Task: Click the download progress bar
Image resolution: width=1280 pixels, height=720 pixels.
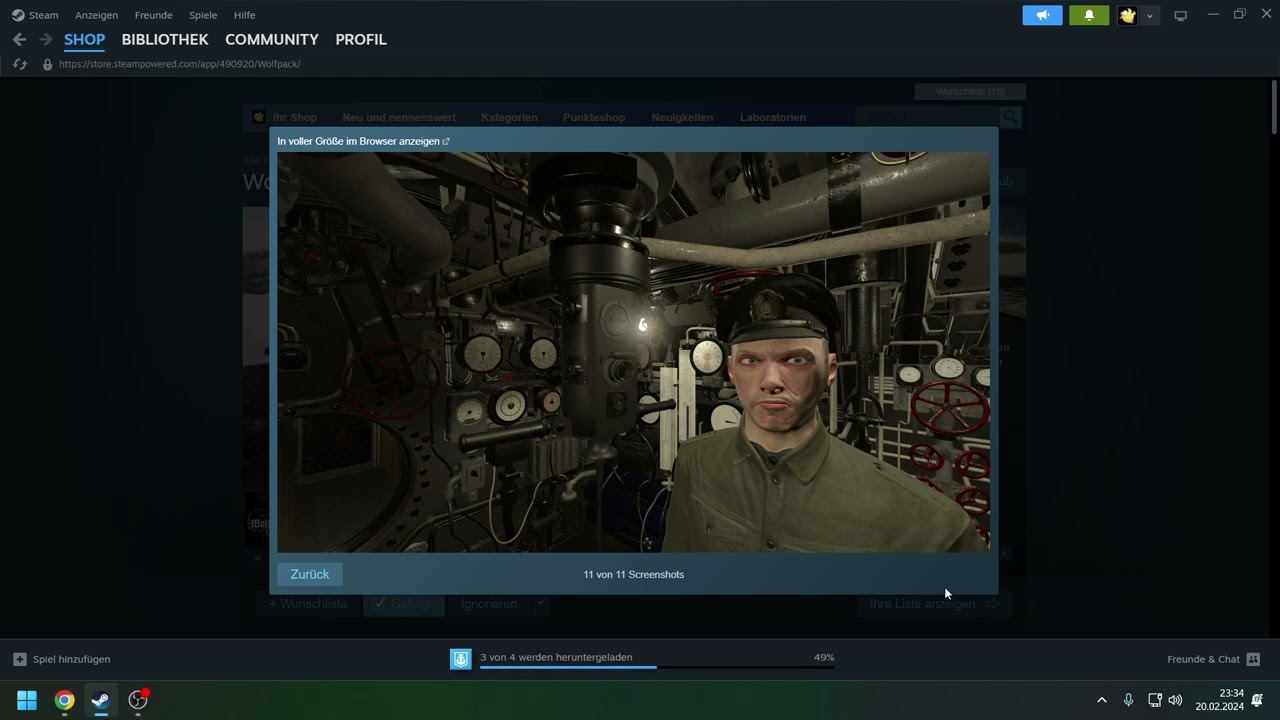Action: (x=657, y=667)
